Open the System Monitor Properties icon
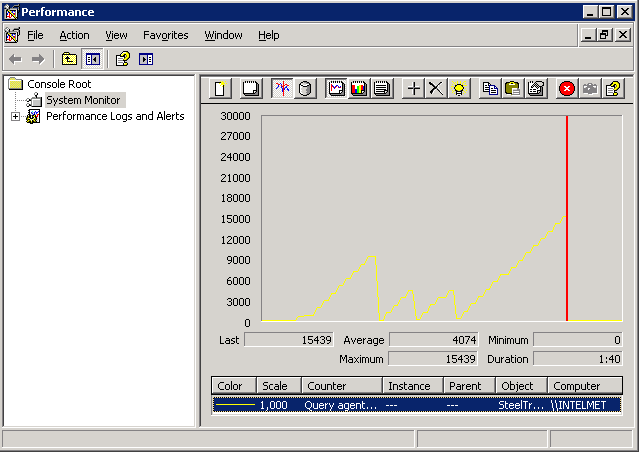 click(536, 88)
